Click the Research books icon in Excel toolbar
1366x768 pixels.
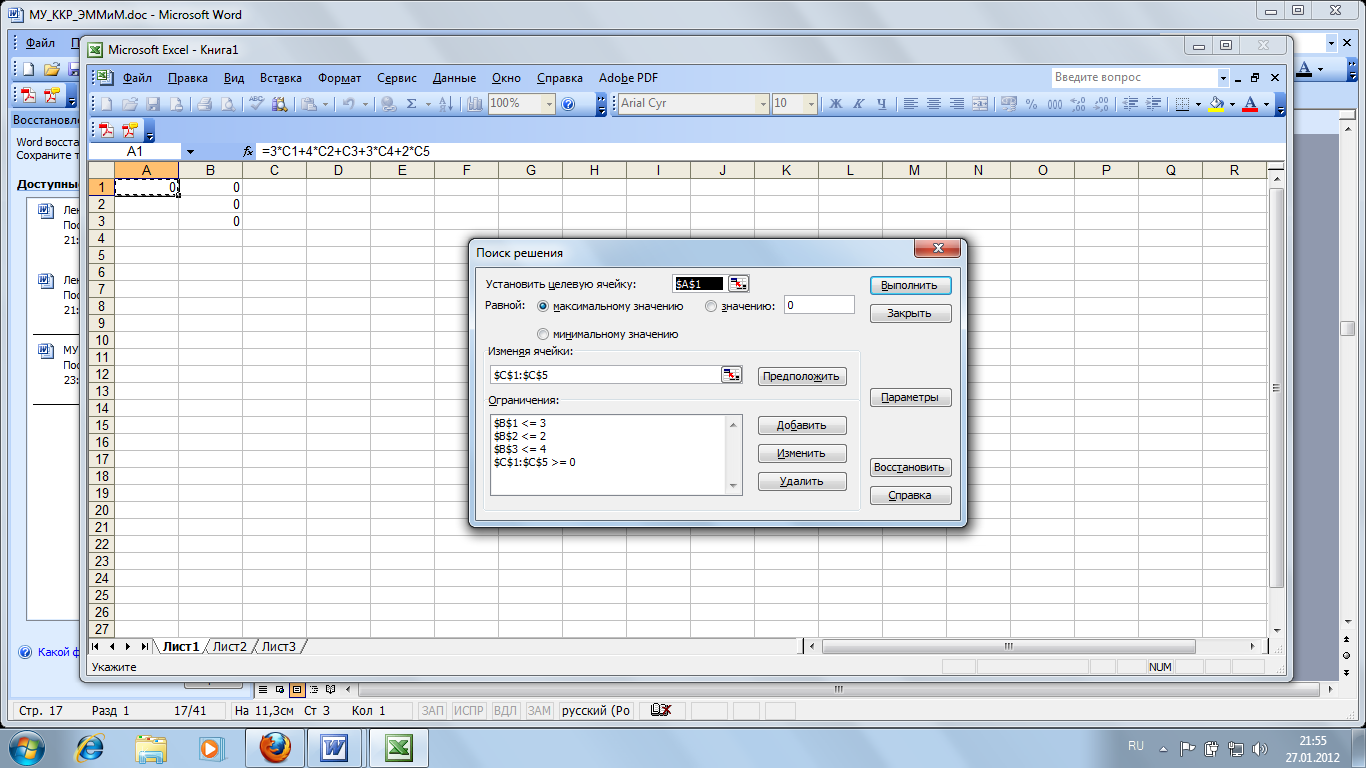tap(280, 103)
